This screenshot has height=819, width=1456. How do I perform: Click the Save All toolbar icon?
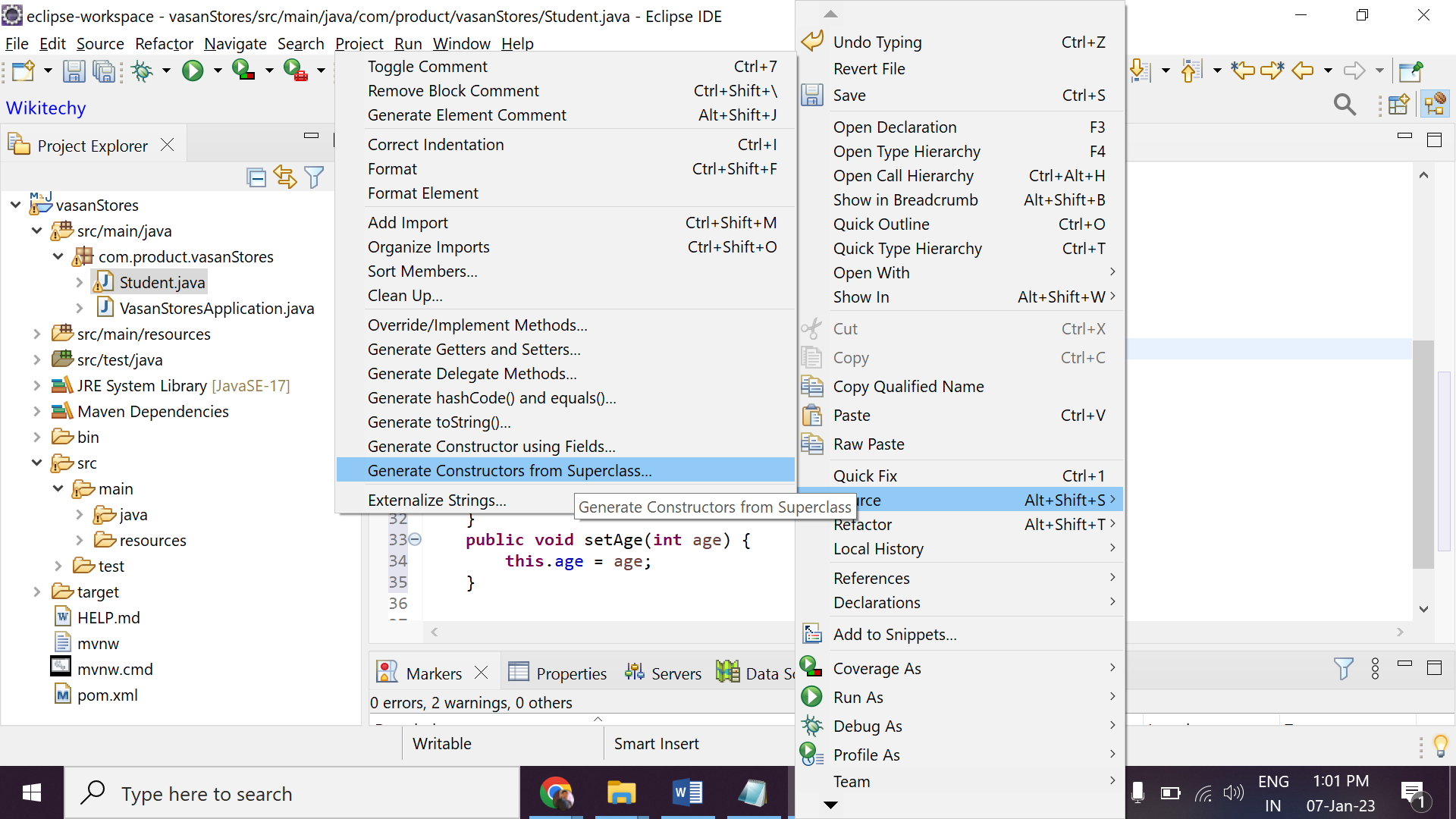coord(104,71)
